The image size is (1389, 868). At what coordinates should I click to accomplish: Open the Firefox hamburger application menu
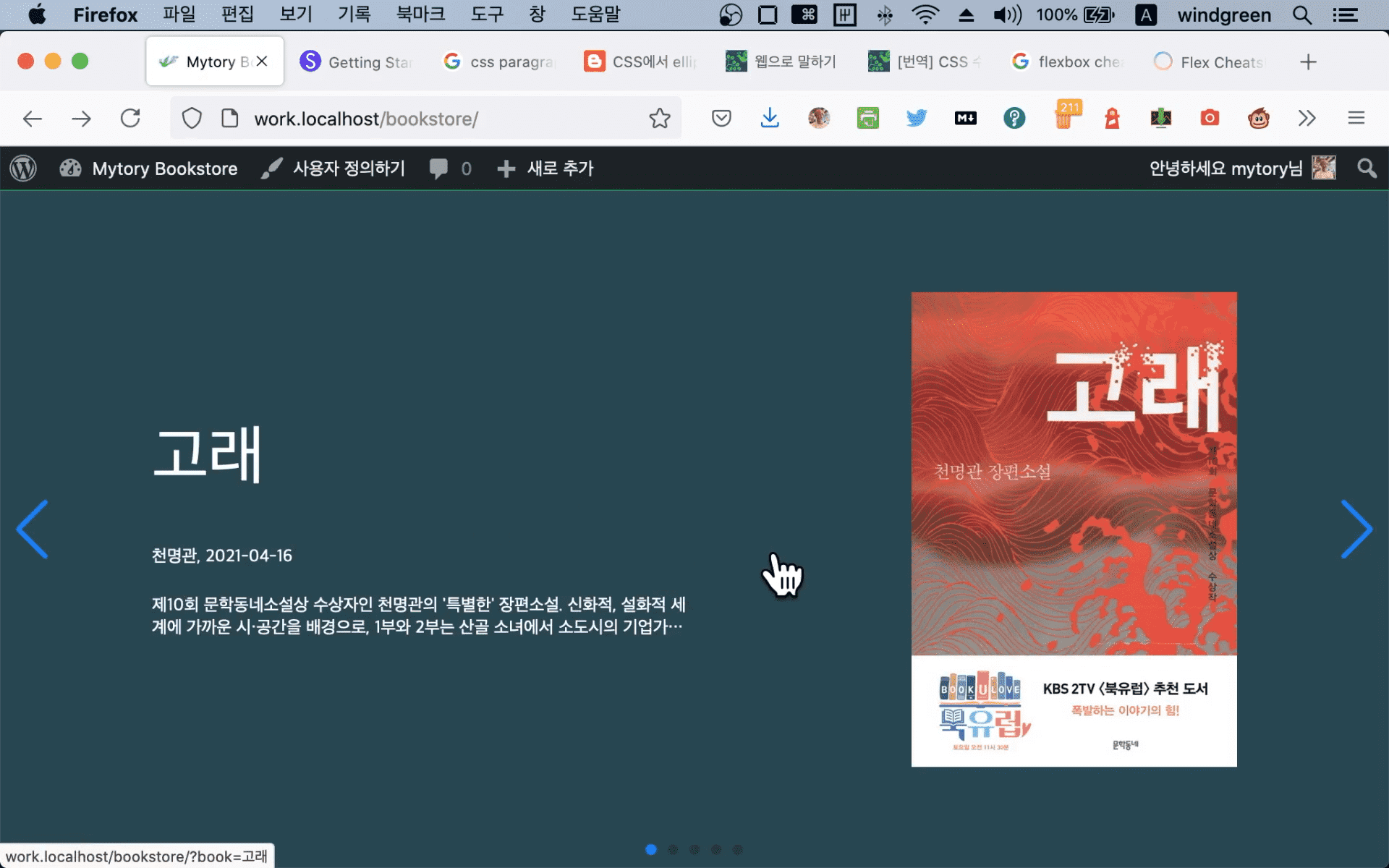pyautogui.click(x=1356, y=118)
